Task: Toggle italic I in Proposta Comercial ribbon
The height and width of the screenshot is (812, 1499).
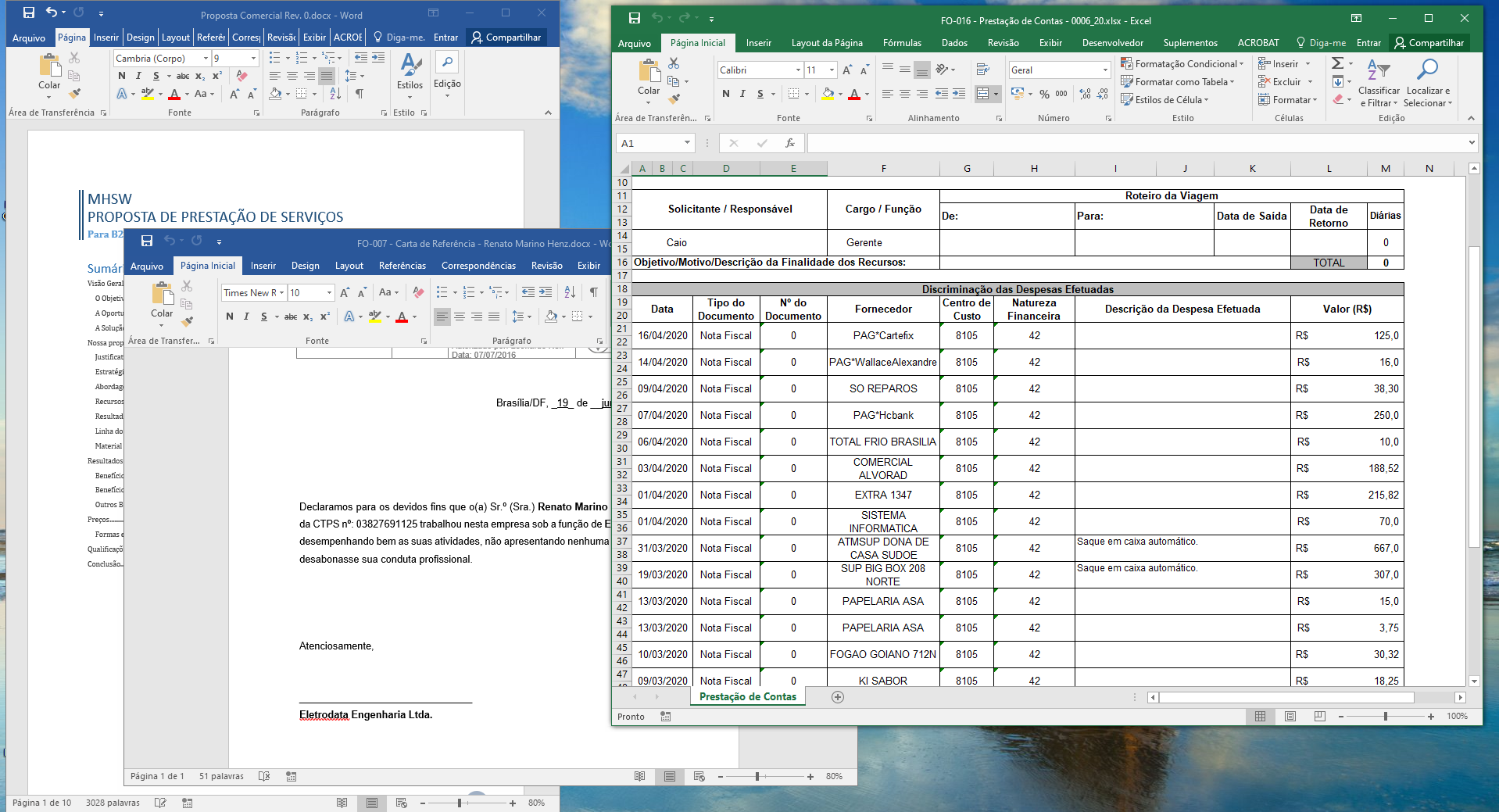Action: point(138,76)
